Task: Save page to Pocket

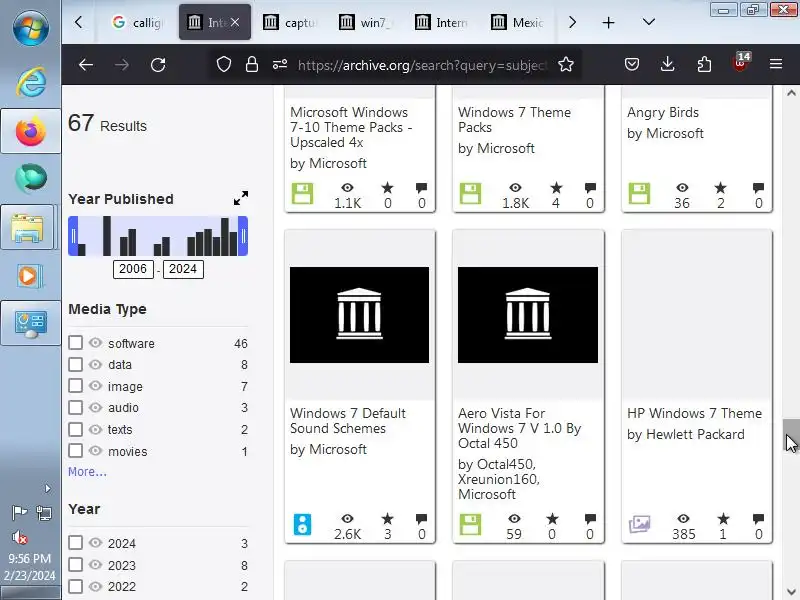Action: point(632,64)
